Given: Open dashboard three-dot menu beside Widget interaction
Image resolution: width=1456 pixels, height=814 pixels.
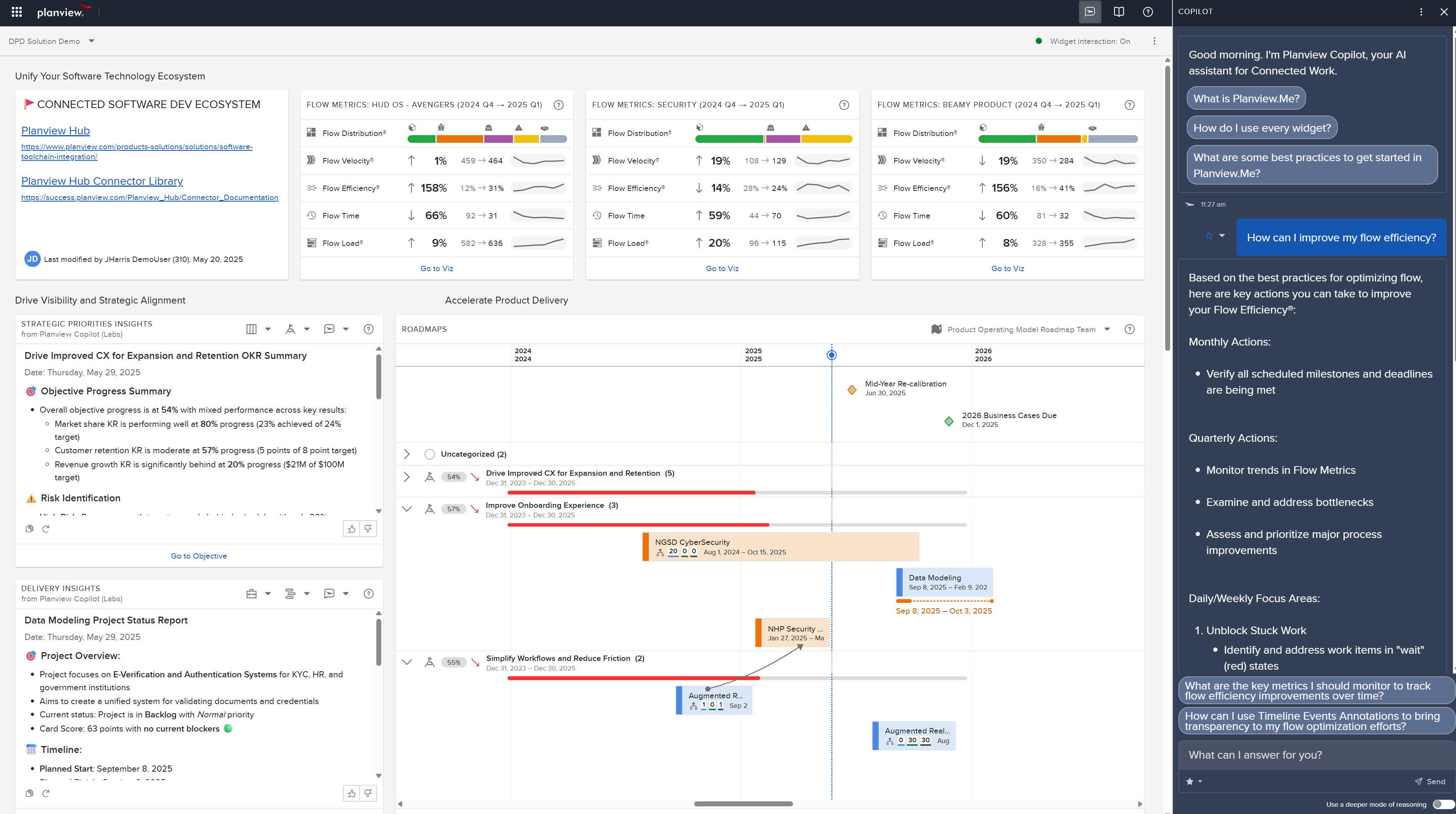Looking at the screenshot, I should point(1154,41).
